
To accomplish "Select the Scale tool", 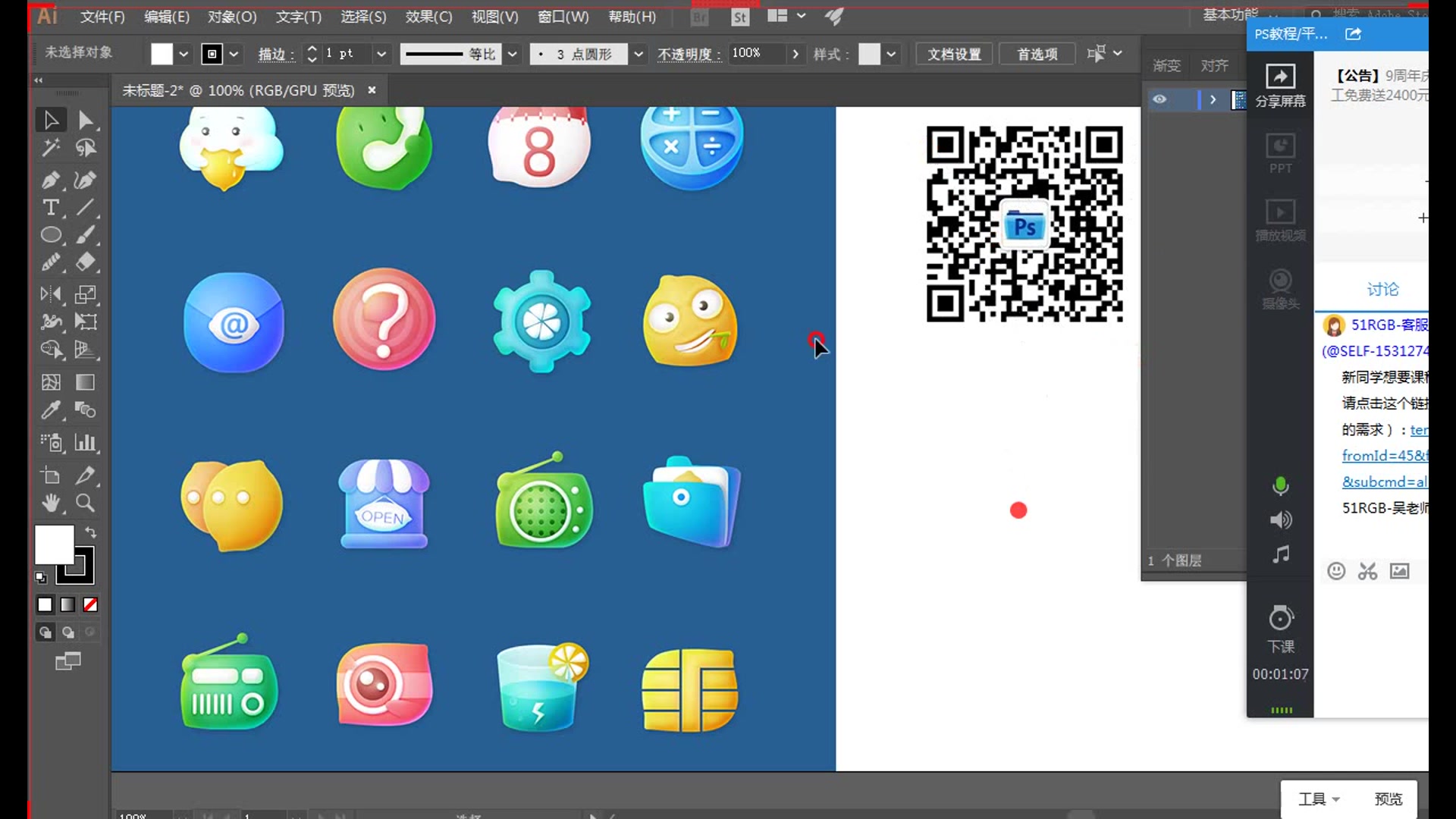I will 86,294.
